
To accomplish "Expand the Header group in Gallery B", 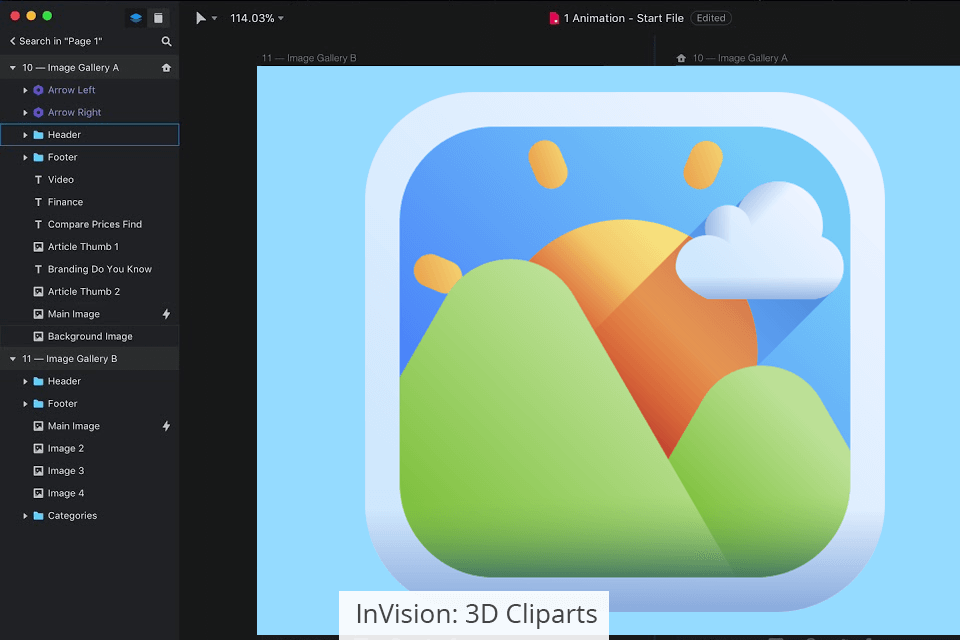I will 25,382.
